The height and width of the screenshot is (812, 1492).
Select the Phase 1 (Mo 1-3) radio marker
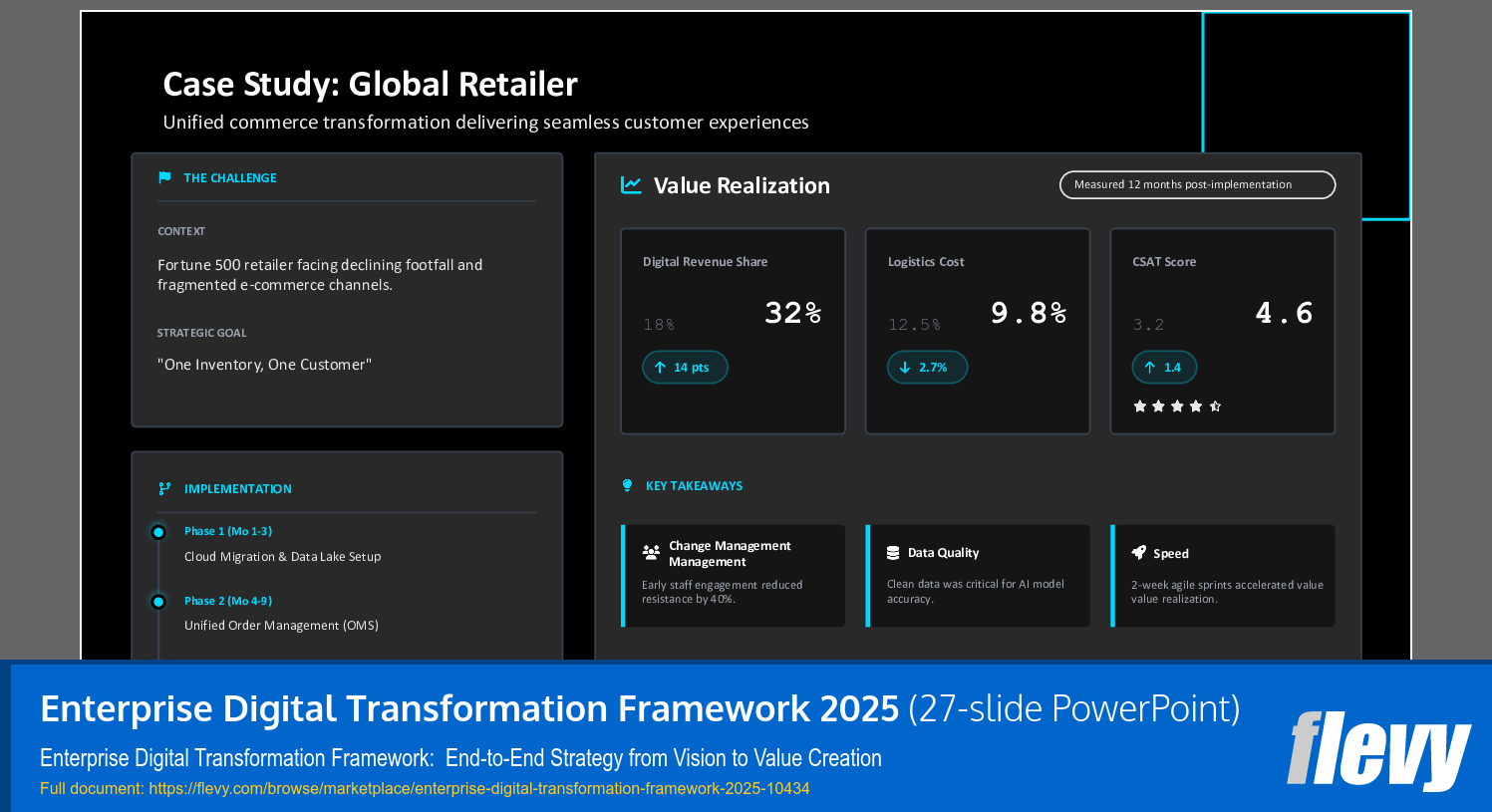click(x=159, y=531)
